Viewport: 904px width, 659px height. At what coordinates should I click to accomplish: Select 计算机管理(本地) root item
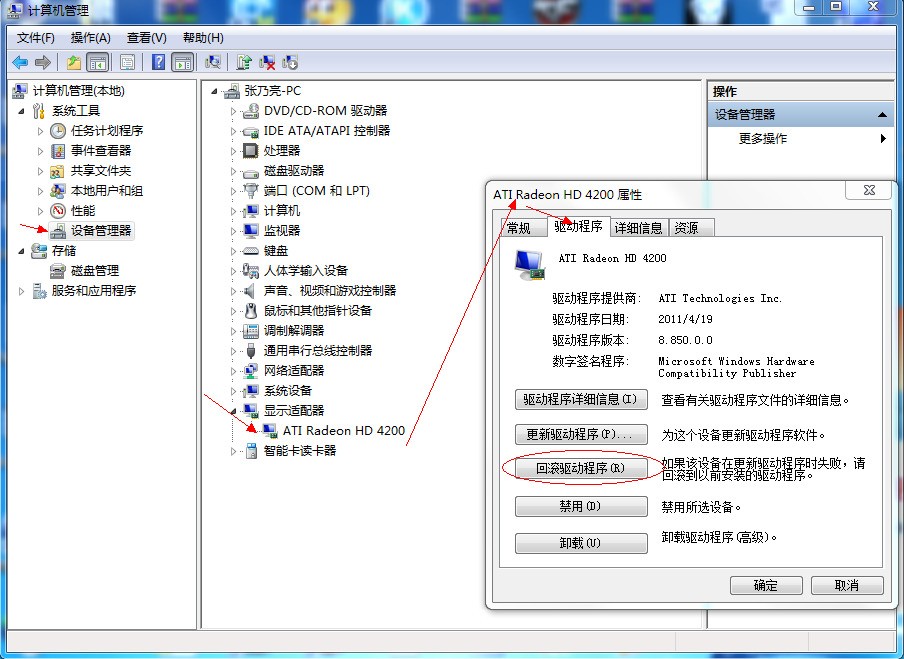(78, 91)
